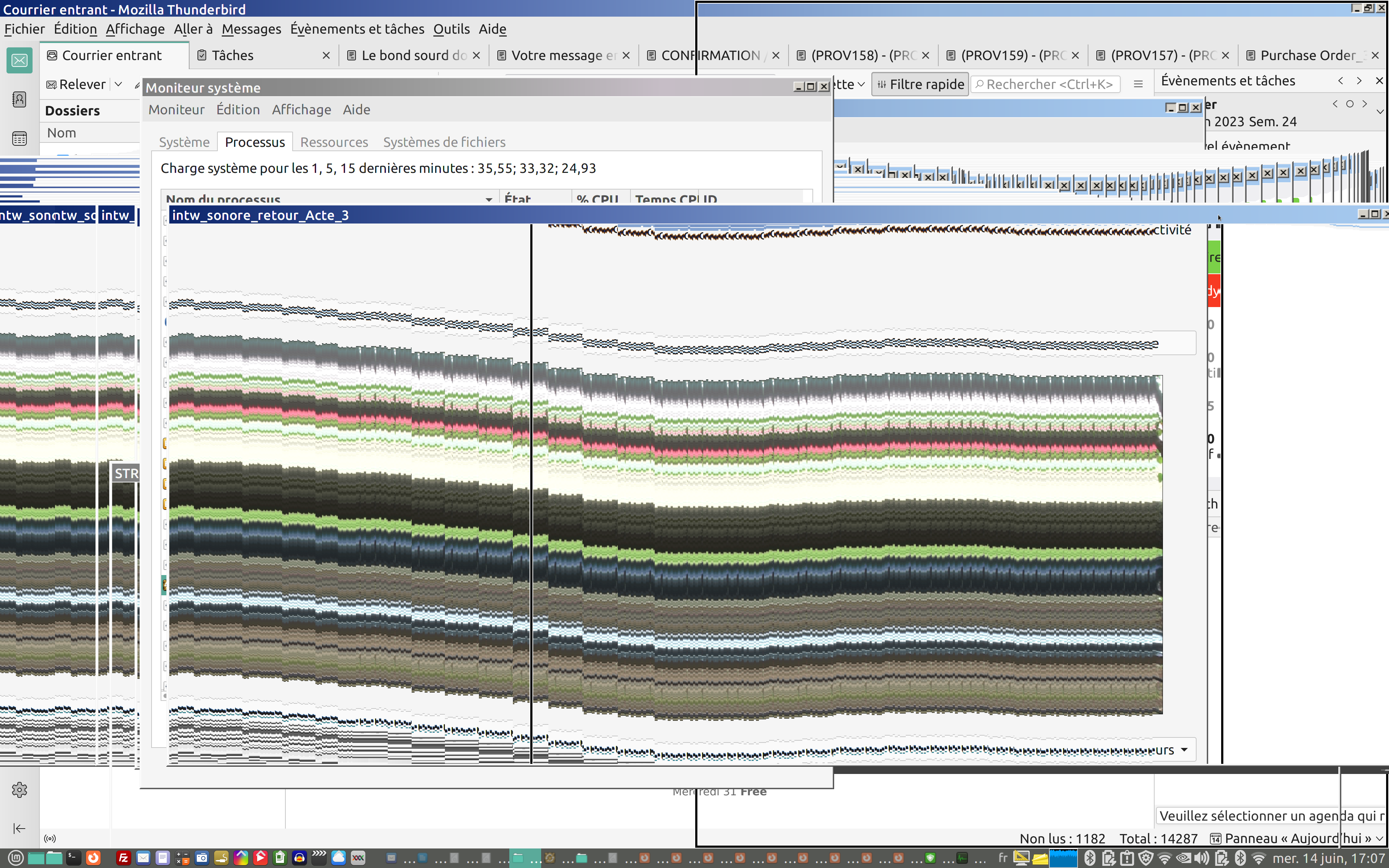Switch to Ressources tab in Moniteur système
The width and height of the screenshot is (1389, 868).
pyautogui.click(x=334, y=142)
